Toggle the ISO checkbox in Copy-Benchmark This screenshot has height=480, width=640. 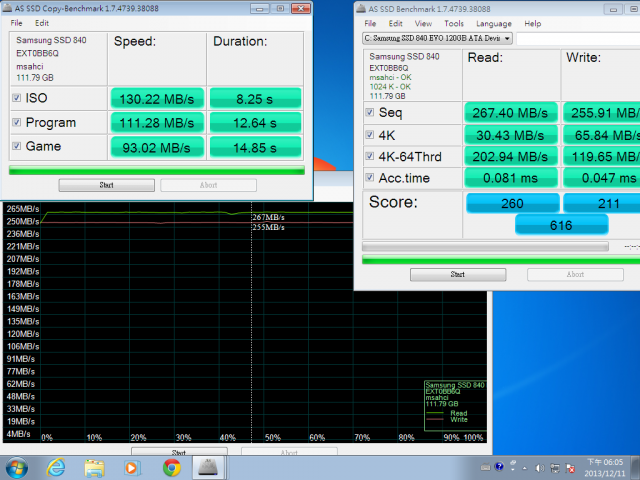(16, 98)
